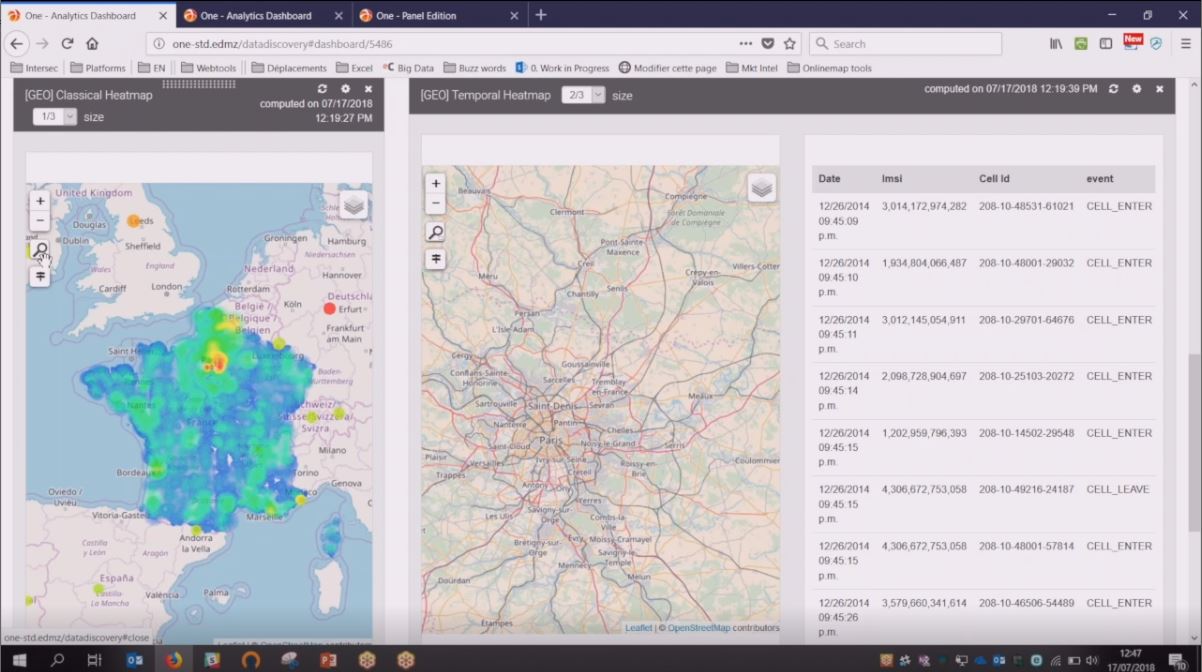Refresh the Classical Heatmap panel
Image resolution: width=1202 pixels, height=672 pixels.
tap(322, 89)
